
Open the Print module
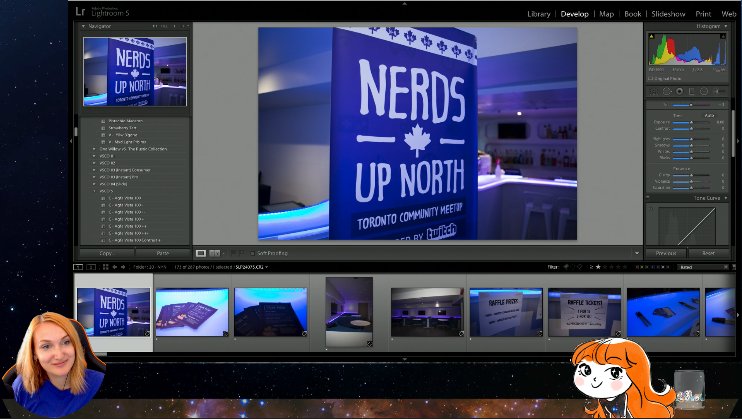[703, 14]
